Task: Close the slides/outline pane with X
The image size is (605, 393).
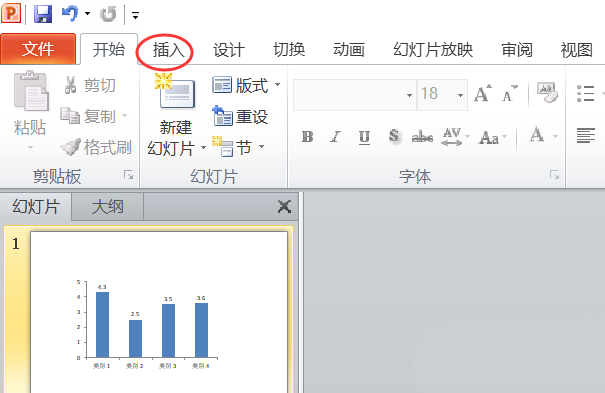Action: coord(284,207)
